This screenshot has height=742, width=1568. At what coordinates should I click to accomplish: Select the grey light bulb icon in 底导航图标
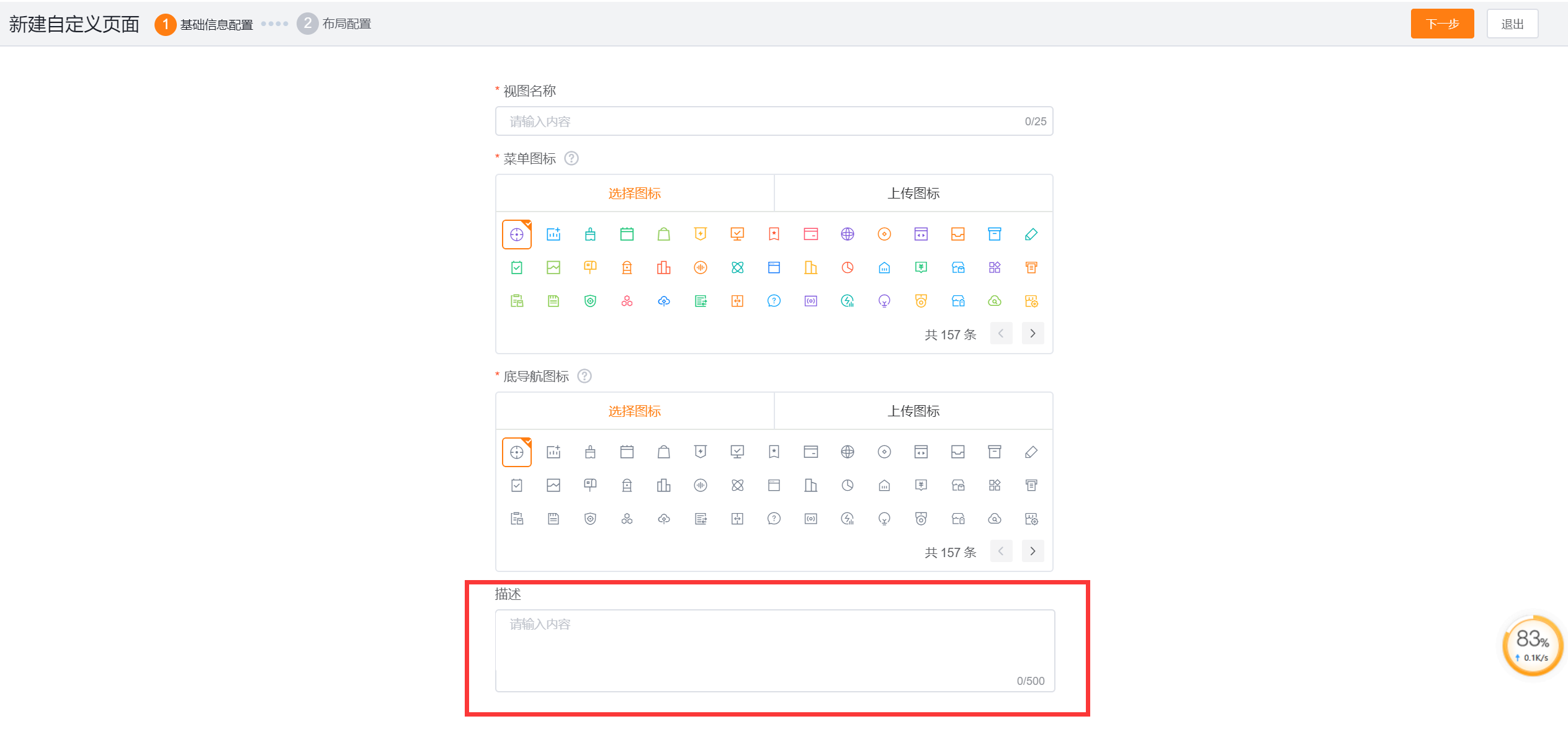(884, 519)
